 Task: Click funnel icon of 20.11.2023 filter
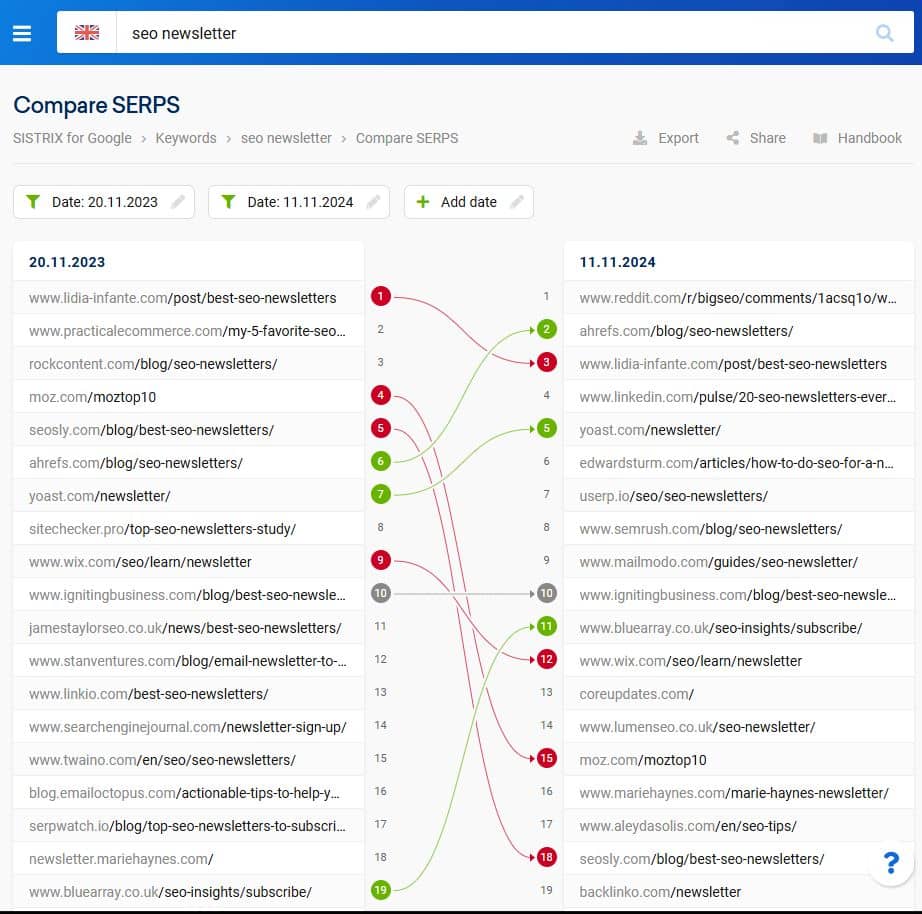[33, 202]
